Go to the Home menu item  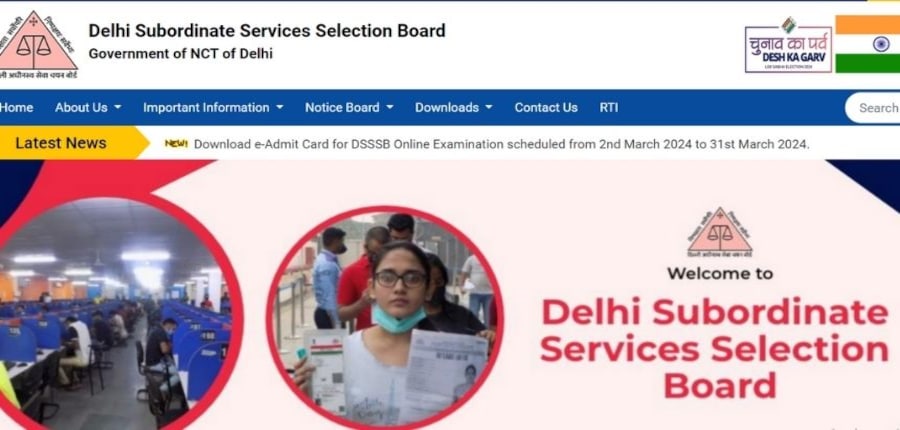[16, 107]
